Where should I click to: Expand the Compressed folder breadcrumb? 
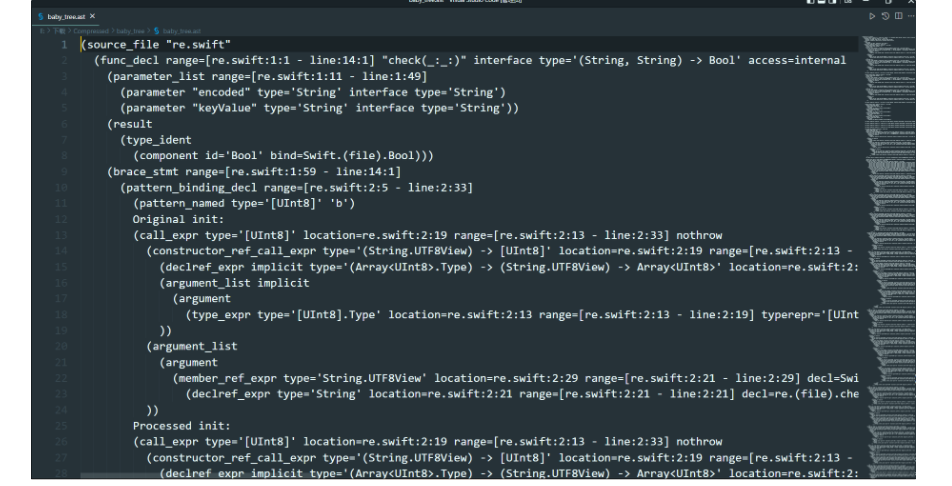point(90,31)
